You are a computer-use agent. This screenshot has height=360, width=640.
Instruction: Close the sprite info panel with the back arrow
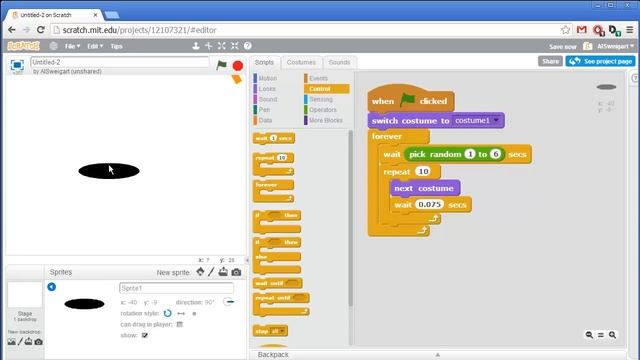coord(51,287)
